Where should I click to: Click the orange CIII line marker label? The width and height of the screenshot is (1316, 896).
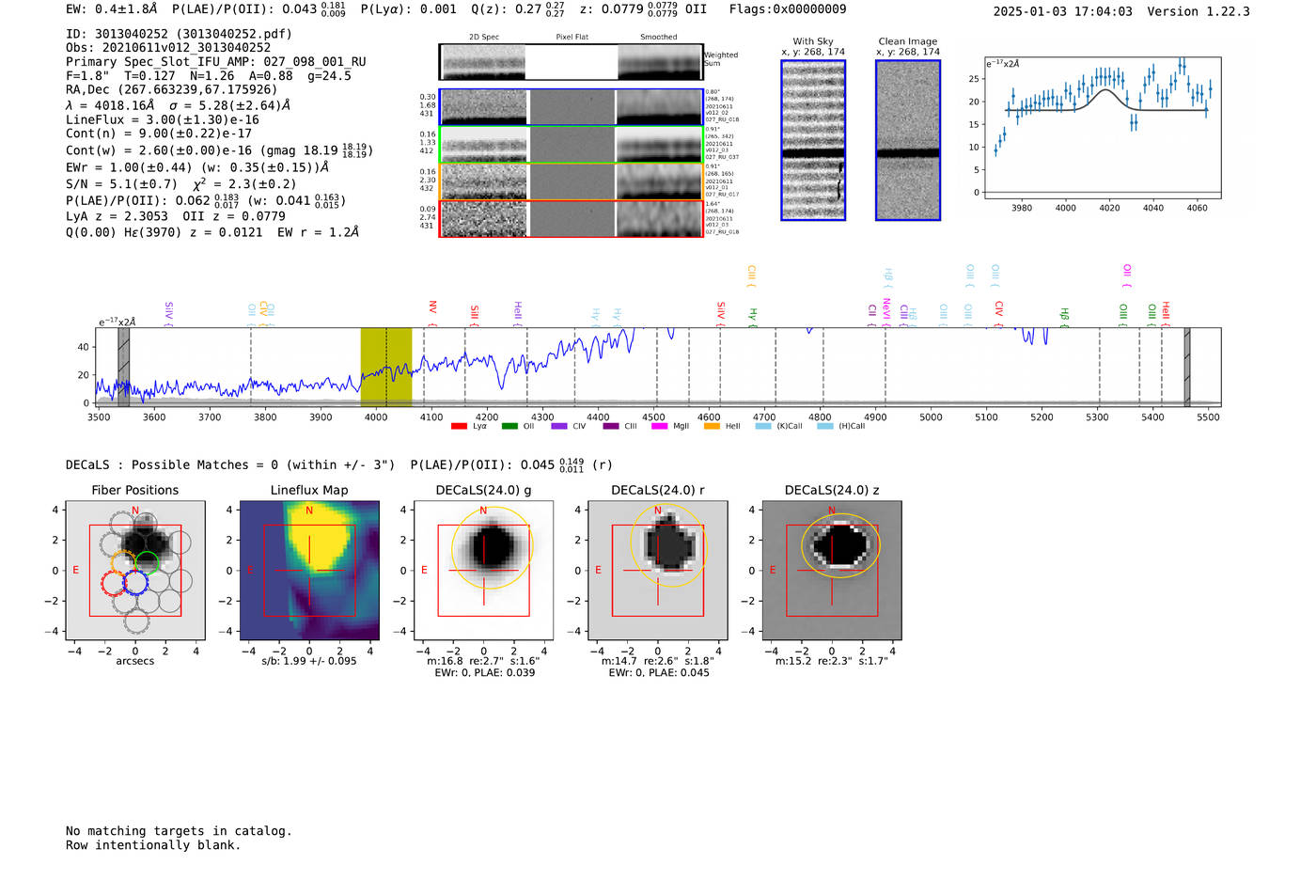tap(751, 276)
